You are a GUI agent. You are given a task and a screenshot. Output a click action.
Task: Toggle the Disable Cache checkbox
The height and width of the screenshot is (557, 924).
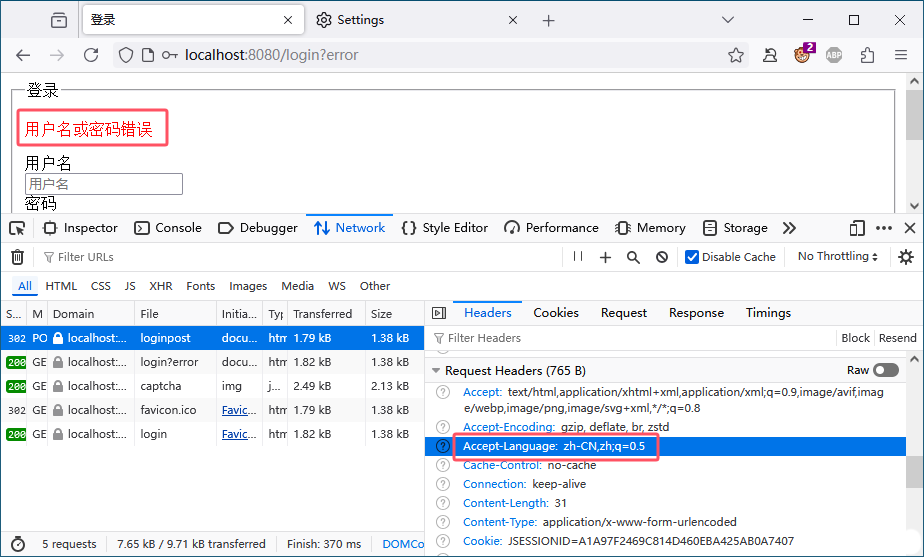coord(692,257)
